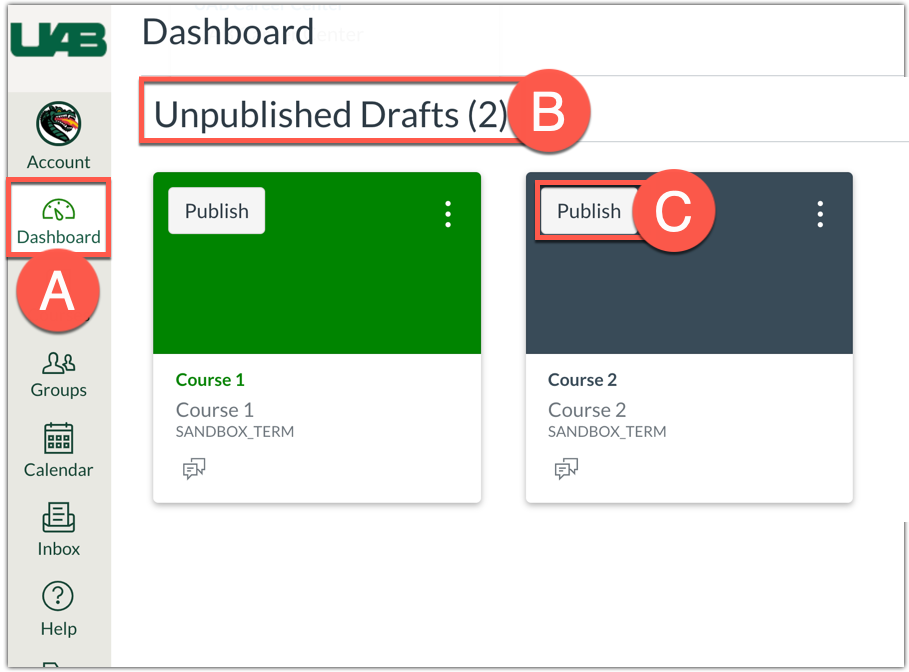Open the Course 1 title link
909x672 pixels.
(210, 380)
